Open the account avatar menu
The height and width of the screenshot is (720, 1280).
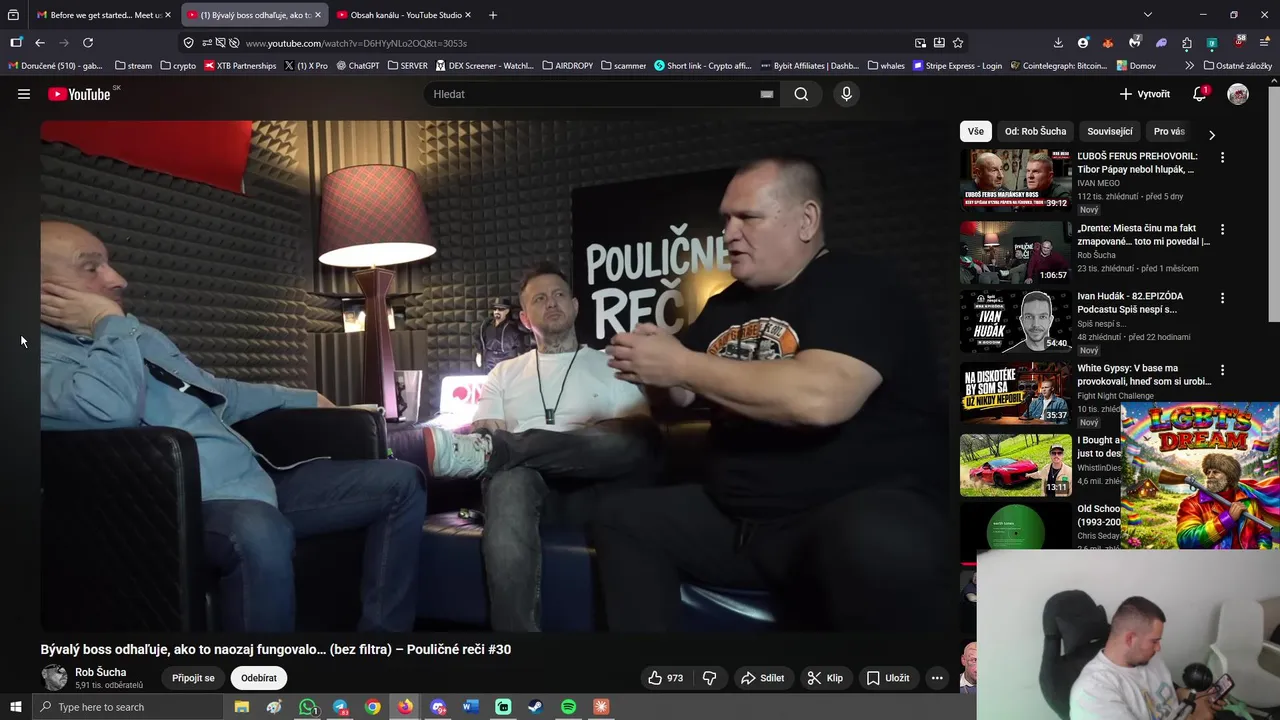1238,94
